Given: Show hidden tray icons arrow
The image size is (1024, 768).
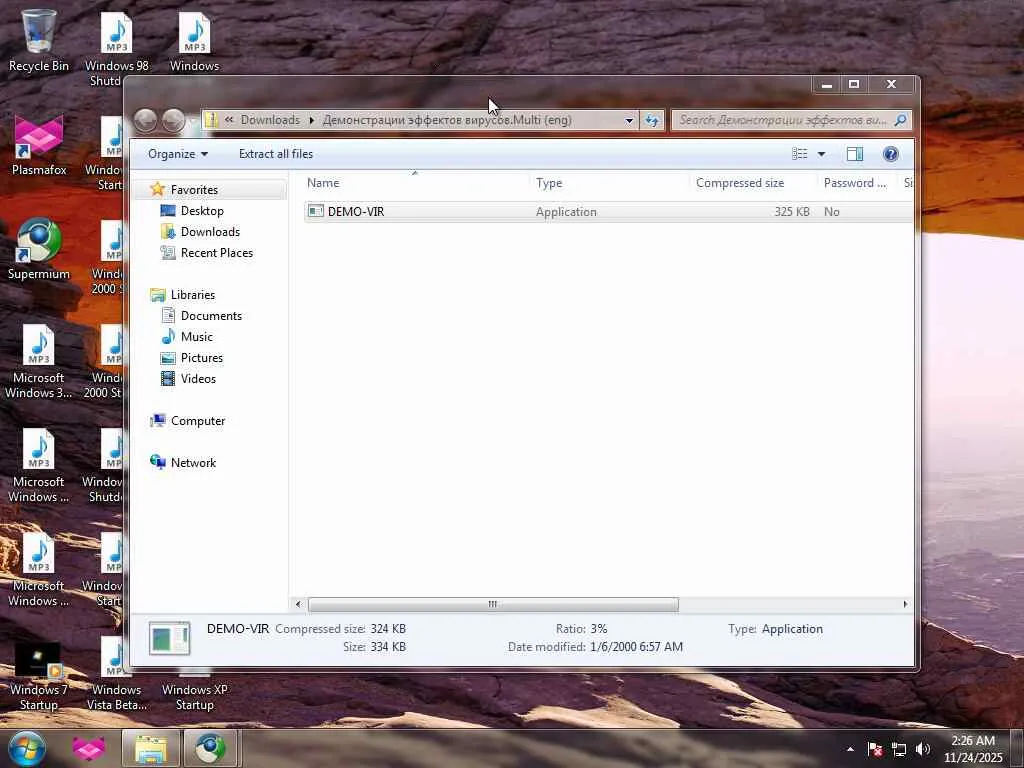Looking at the screenshot, I should 850,749.
